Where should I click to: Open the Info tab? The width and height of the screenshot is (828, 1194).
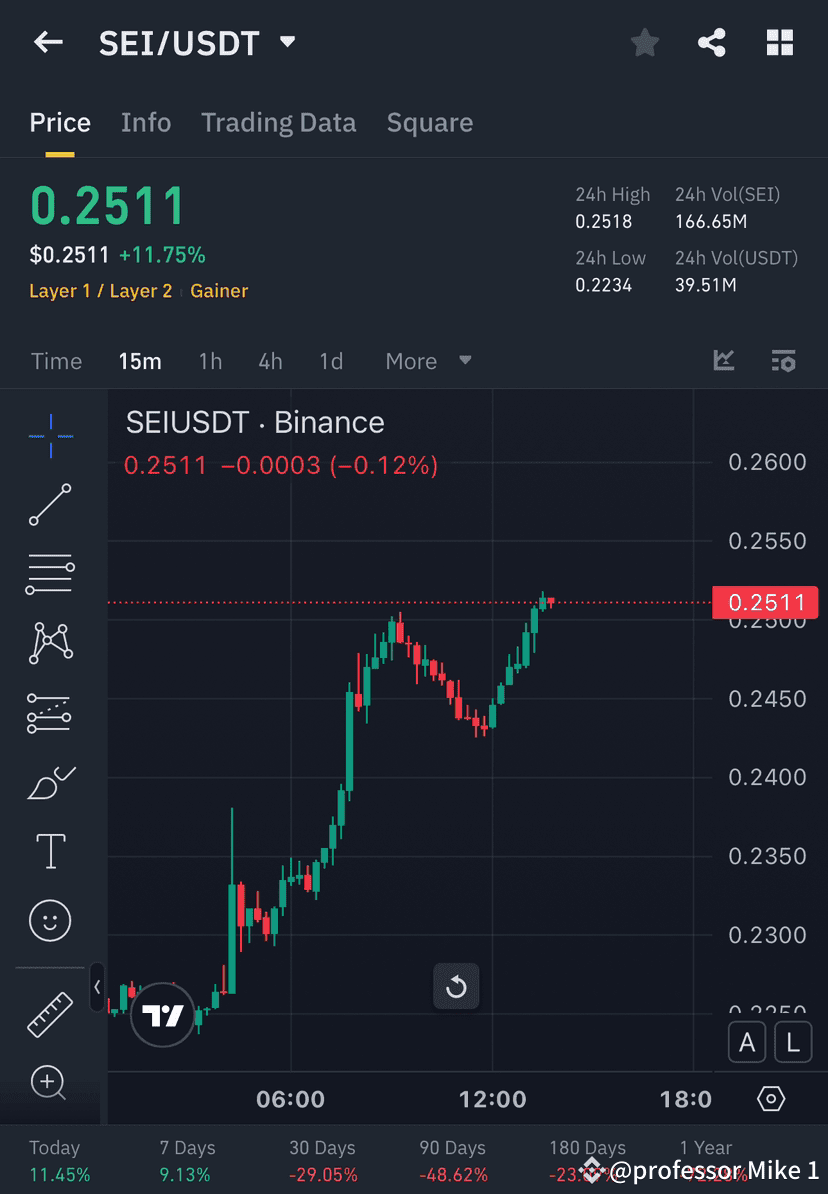click(x=146, y=122)
